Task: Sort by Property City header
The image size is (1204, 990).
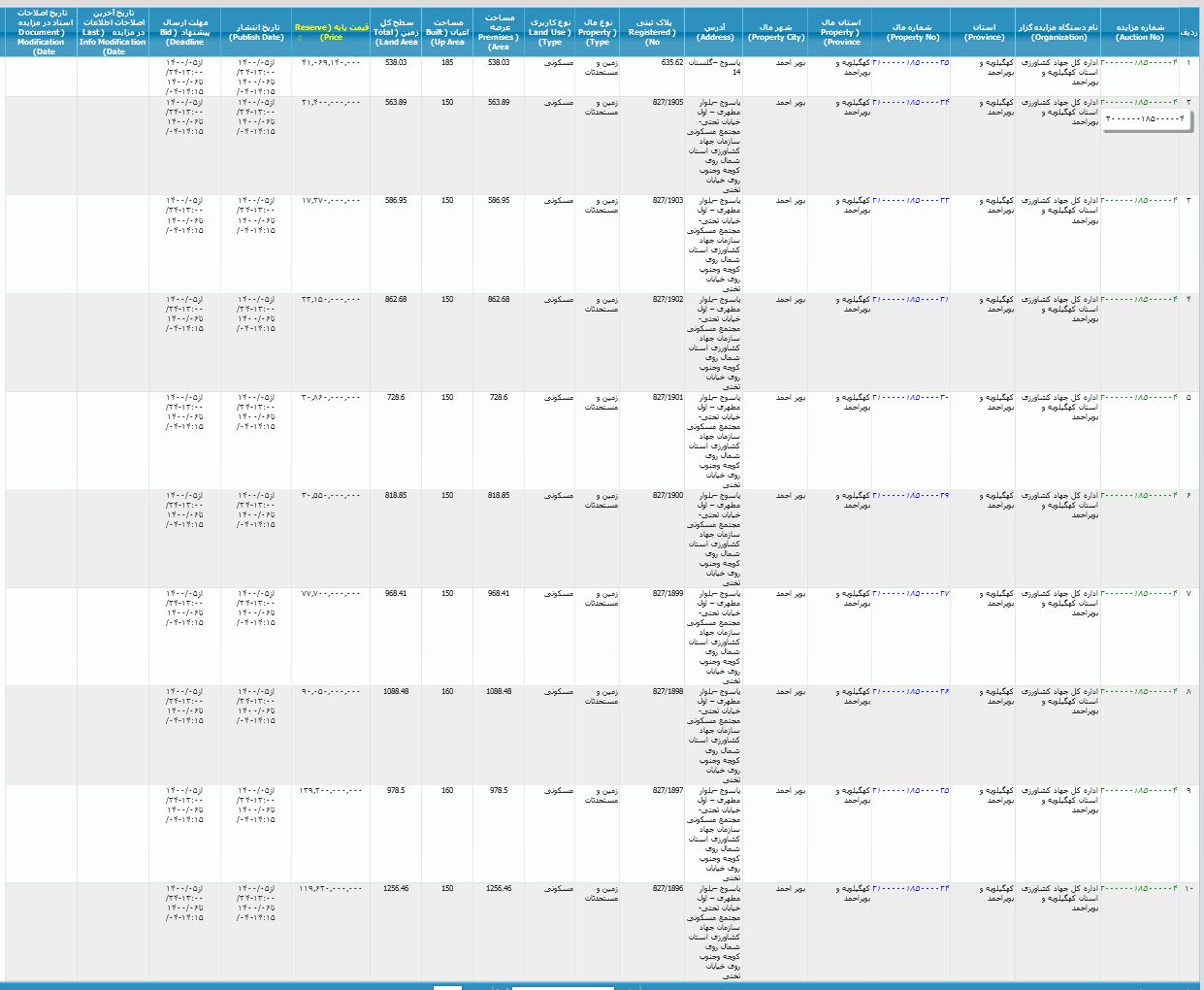Action: click(776, 32)
